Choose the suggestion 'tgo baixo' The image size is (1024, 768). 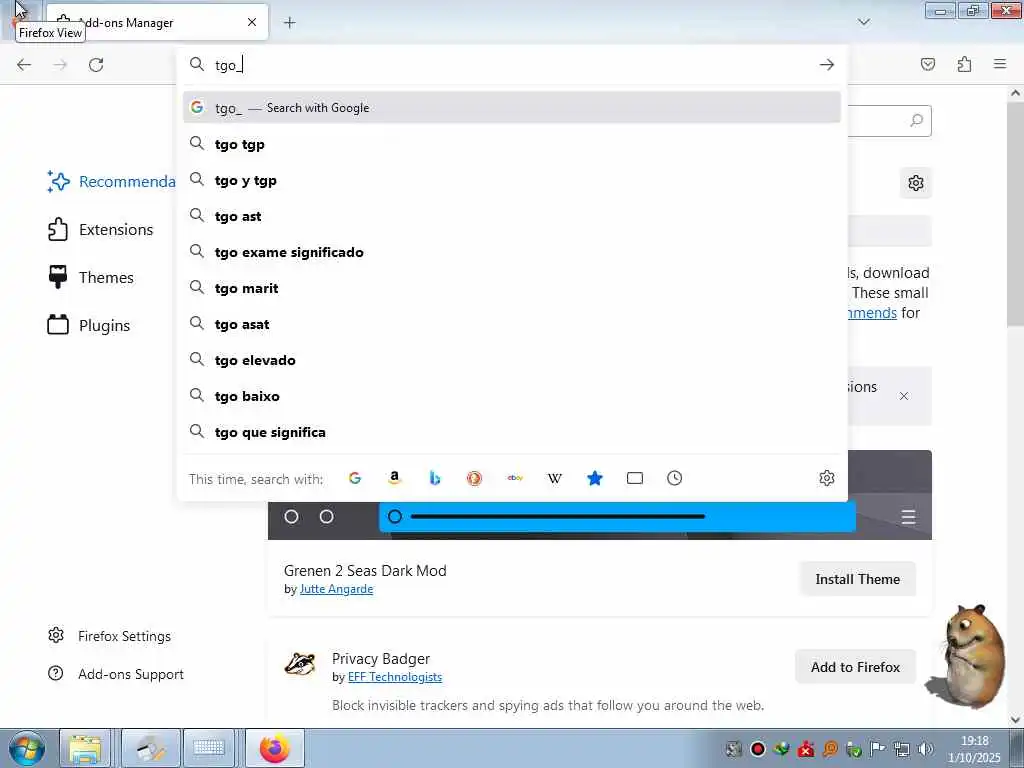pos(512,396)
